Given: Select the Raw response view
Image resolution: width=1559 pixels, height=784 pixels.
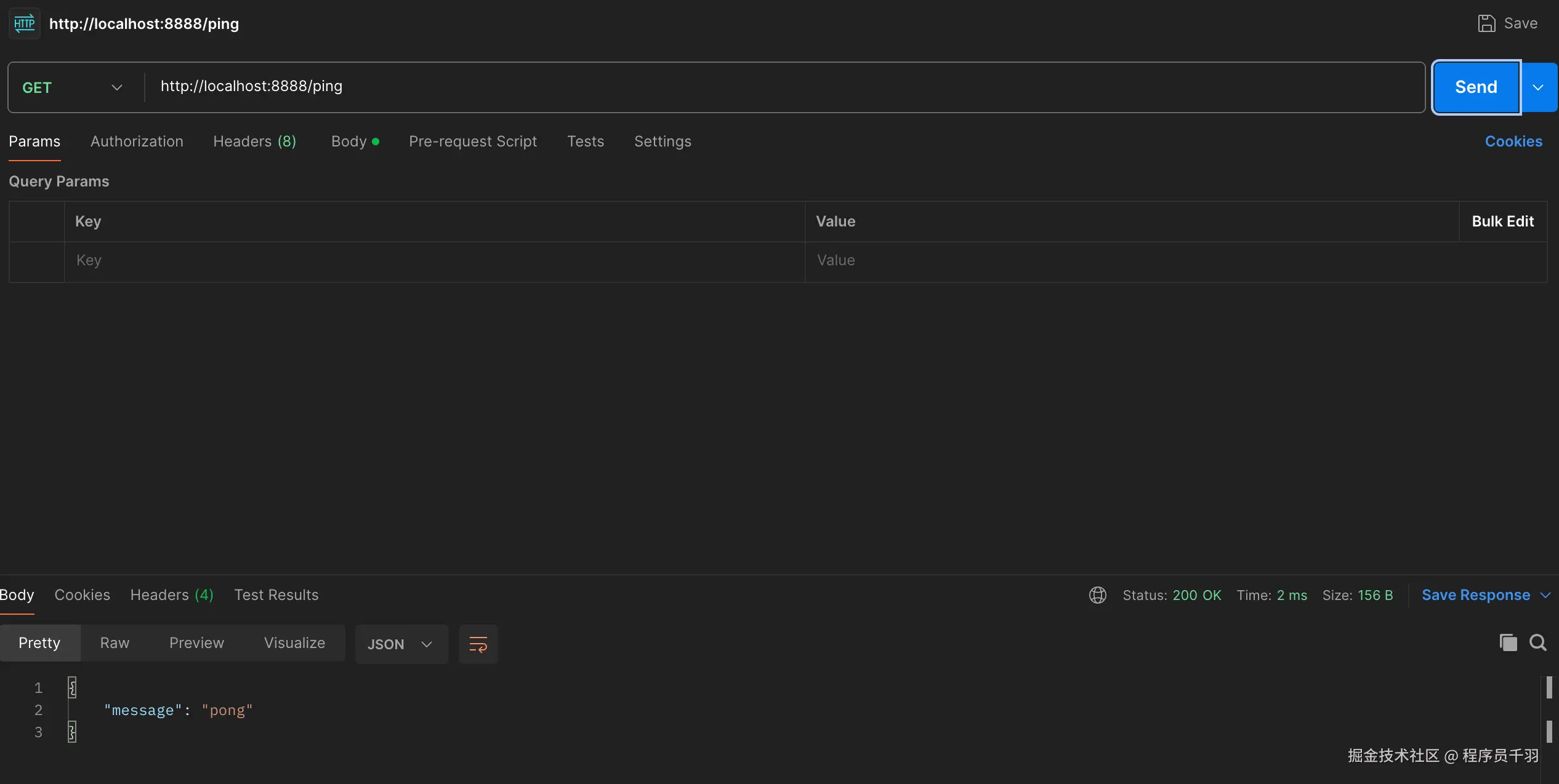Looking at the screenshot, I should (115, 643).
